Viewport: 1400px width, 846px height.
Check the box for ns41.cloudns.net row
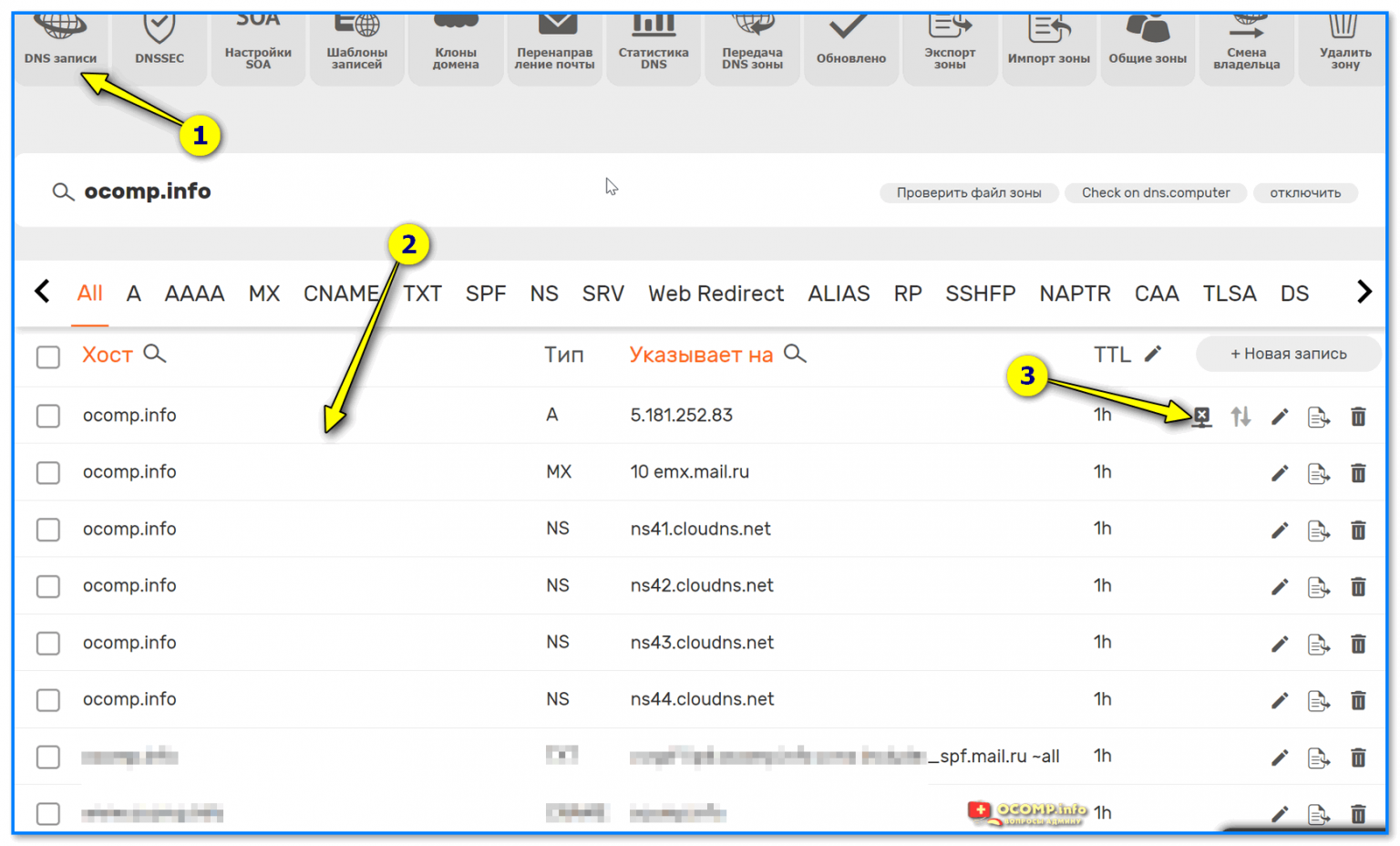click(48, 530)
